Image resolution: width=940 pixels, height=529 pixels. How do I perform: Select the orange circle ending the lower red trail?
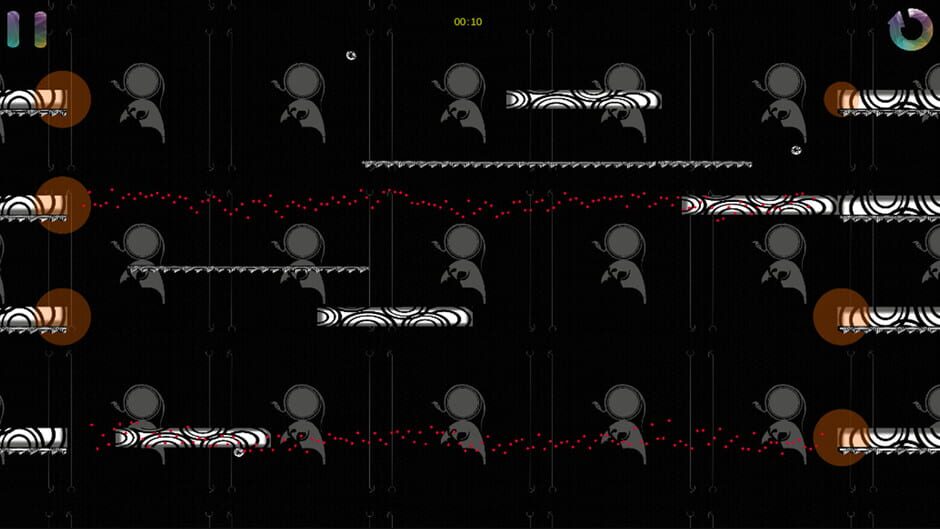pos(840,437)
